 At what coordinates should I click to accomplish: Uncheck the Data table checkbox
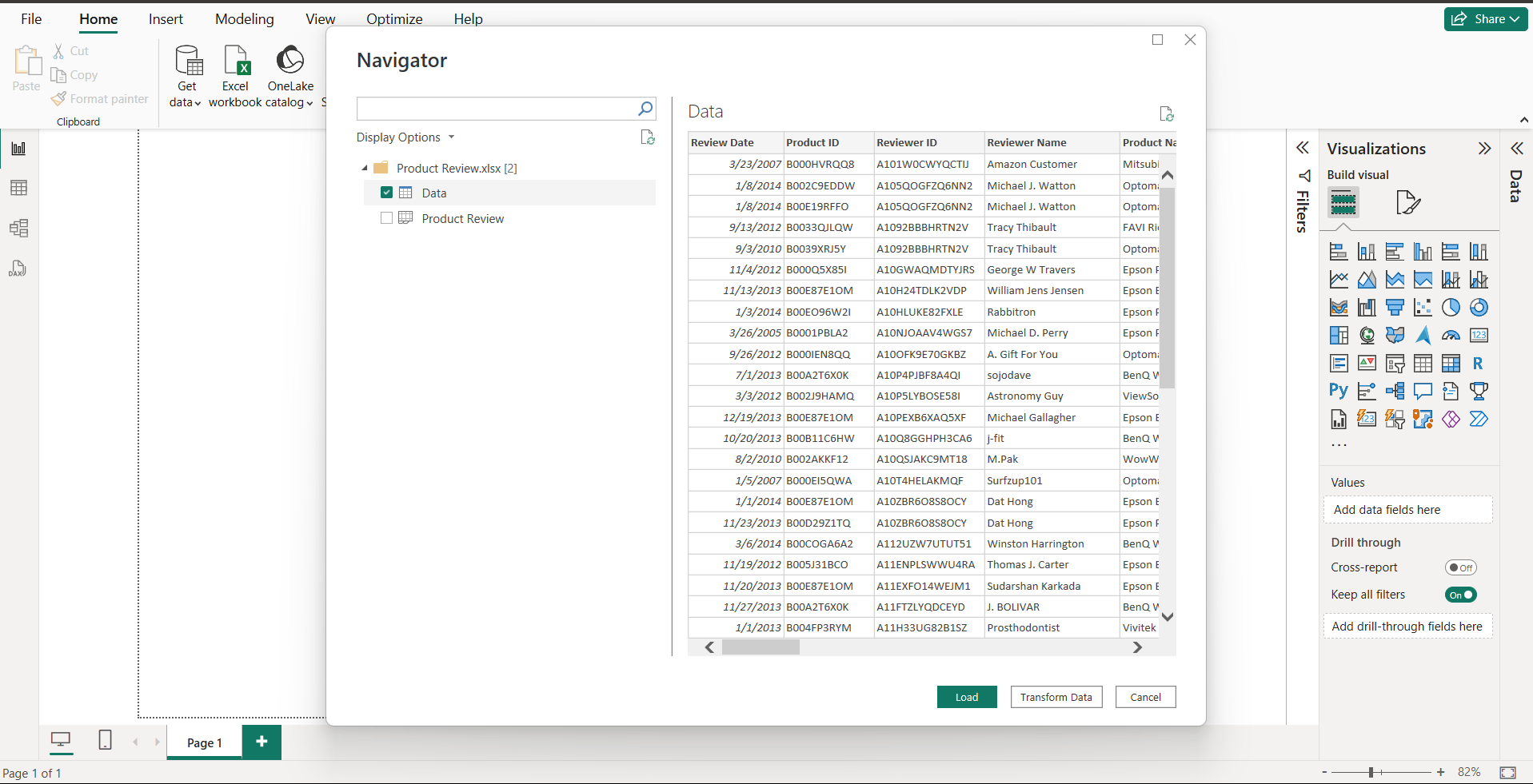(386, 193)
